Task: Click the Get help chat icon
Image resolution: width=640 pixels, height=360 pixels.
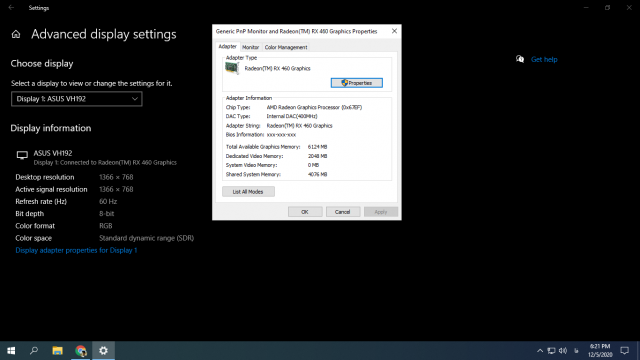Action: 520,59
